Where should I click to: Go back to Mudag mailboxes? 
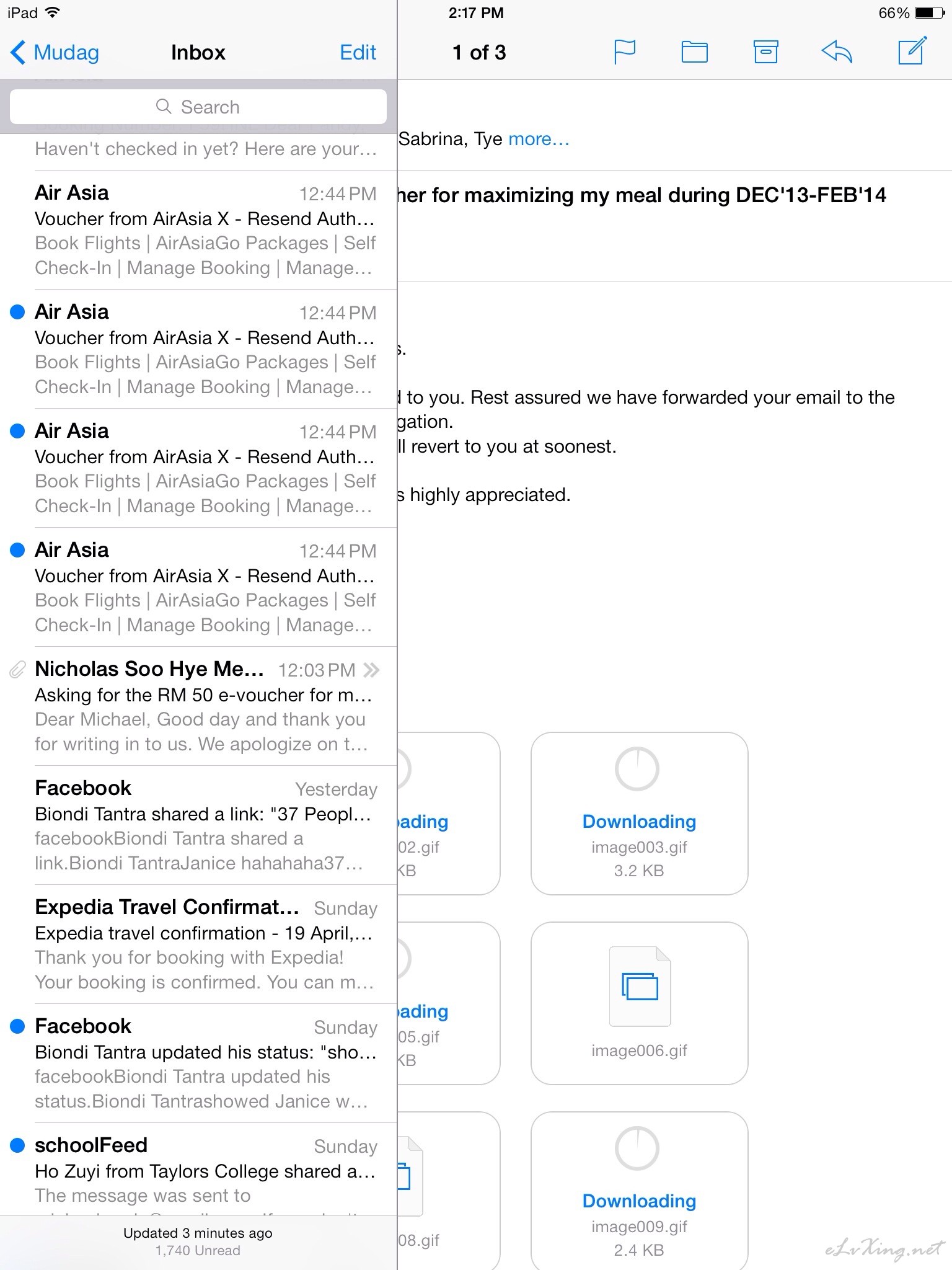[55, 52]
